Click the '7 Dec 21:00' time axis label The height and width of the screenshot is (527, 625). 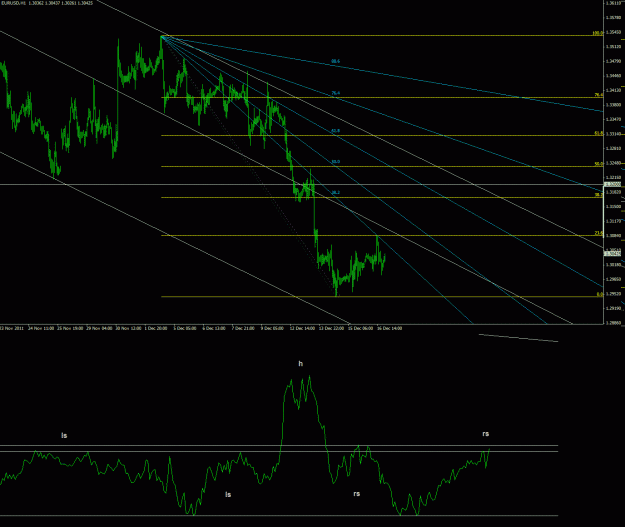[243, 328]
